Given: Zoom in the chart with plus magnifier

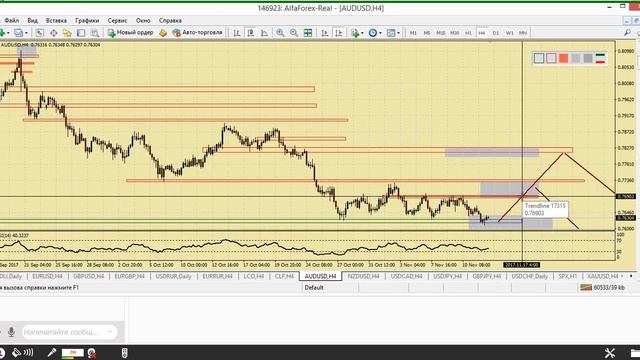Looking at the screenshot, I should (280, 33).
